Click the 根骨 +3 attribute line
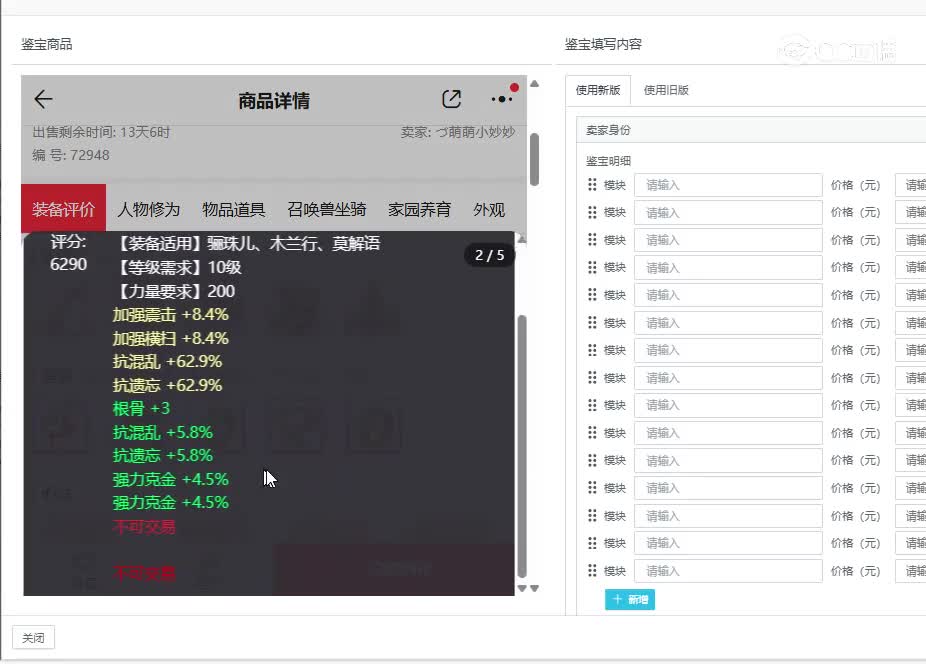 click(x=141, y=408)
